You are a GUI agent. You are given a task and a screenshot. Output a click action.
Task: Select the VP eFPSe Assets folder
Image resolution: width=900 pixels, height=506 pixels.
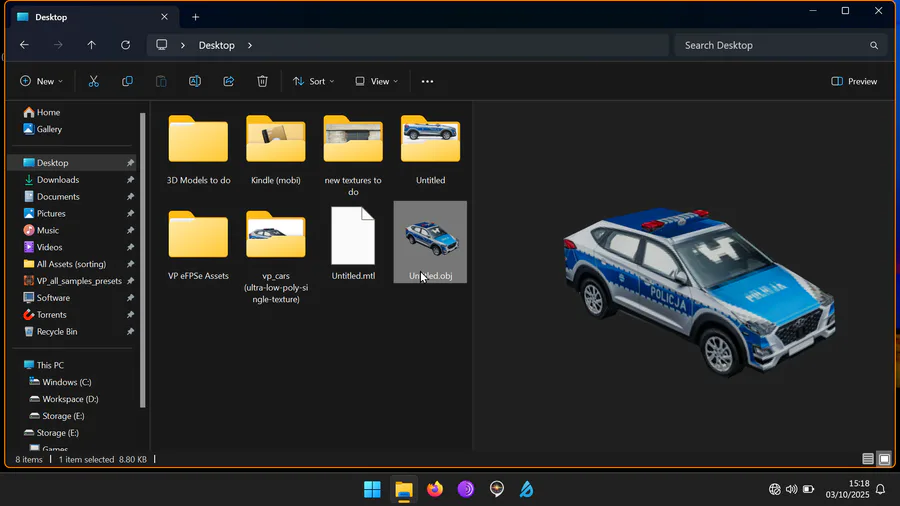pyautogui.click(x=199, y=246)
